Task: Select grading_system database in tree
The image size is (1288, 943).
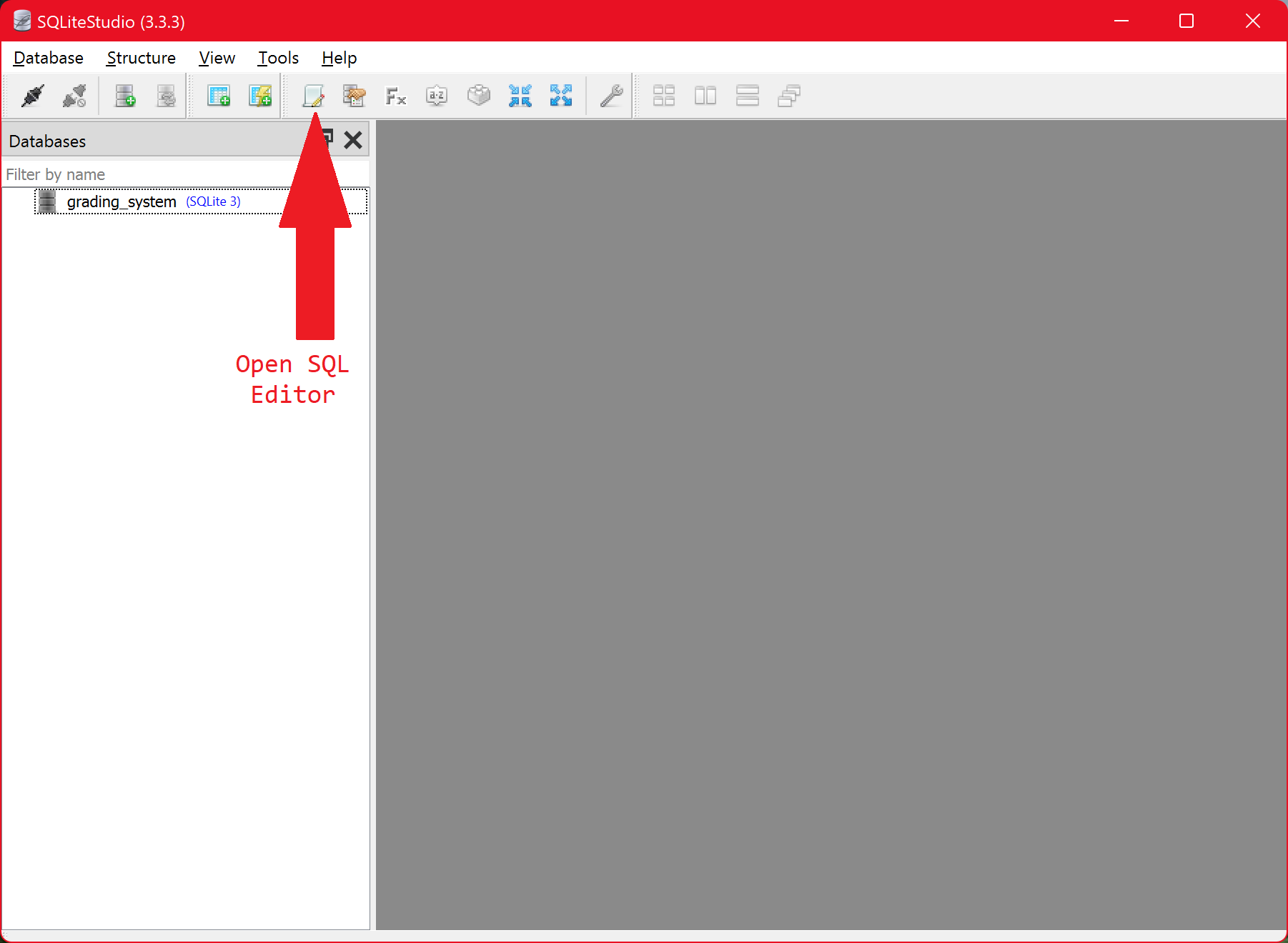Action: point(202,201)
